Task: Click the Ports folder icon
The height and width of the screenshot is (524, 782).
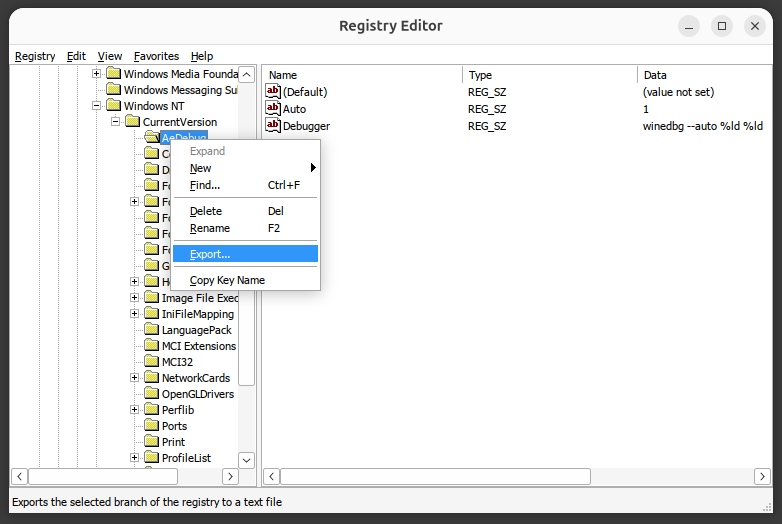Action: click(x=152, y=425)
